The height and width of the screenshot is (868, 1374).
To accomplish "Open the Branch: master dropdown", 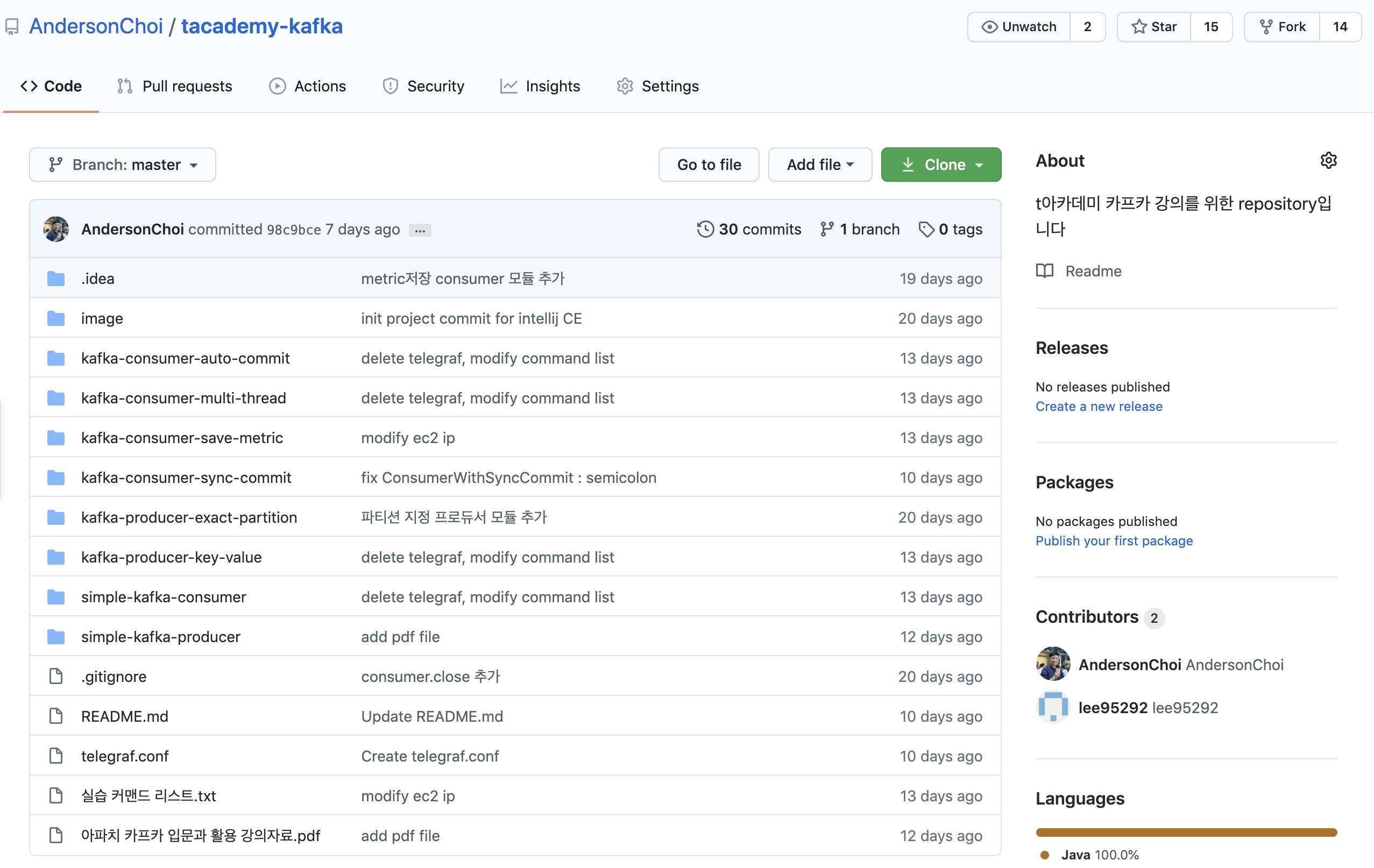I will [123, 165].
